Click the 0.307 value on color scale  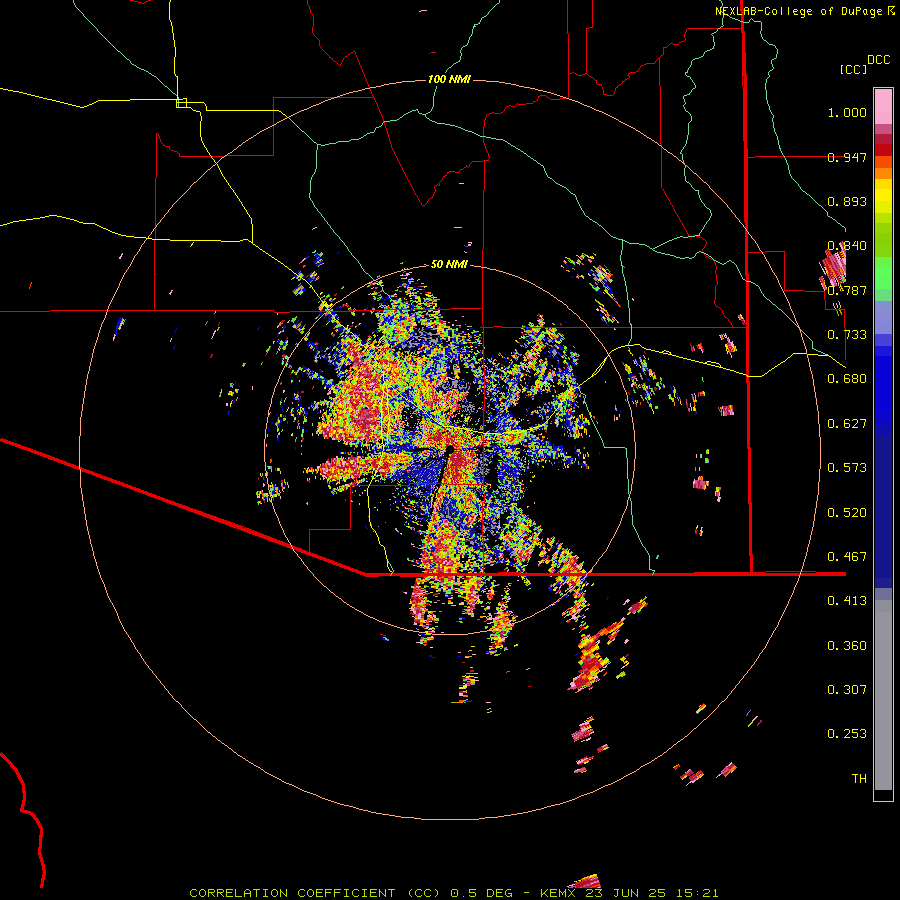coord(847,690)
